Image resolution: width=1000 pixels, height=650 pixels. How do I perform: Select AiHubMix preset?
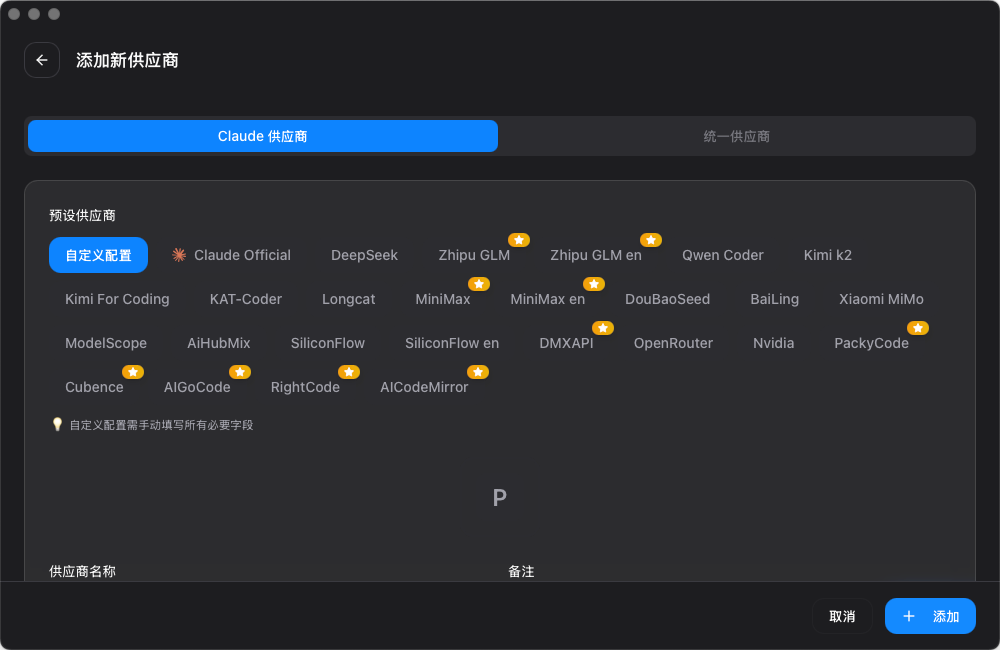tap(219, 343)
